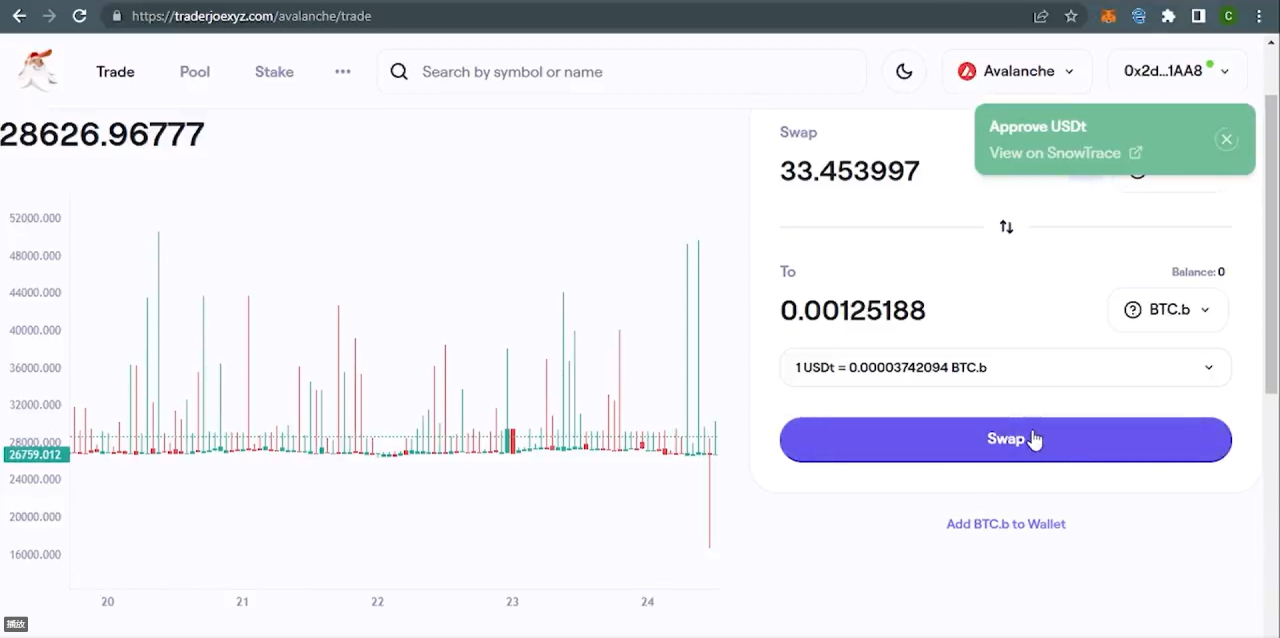Expand the 0x2d...1AA8 wallet account menu
This screenshot has height=638, width=1280.
(x=1176, y=71)
